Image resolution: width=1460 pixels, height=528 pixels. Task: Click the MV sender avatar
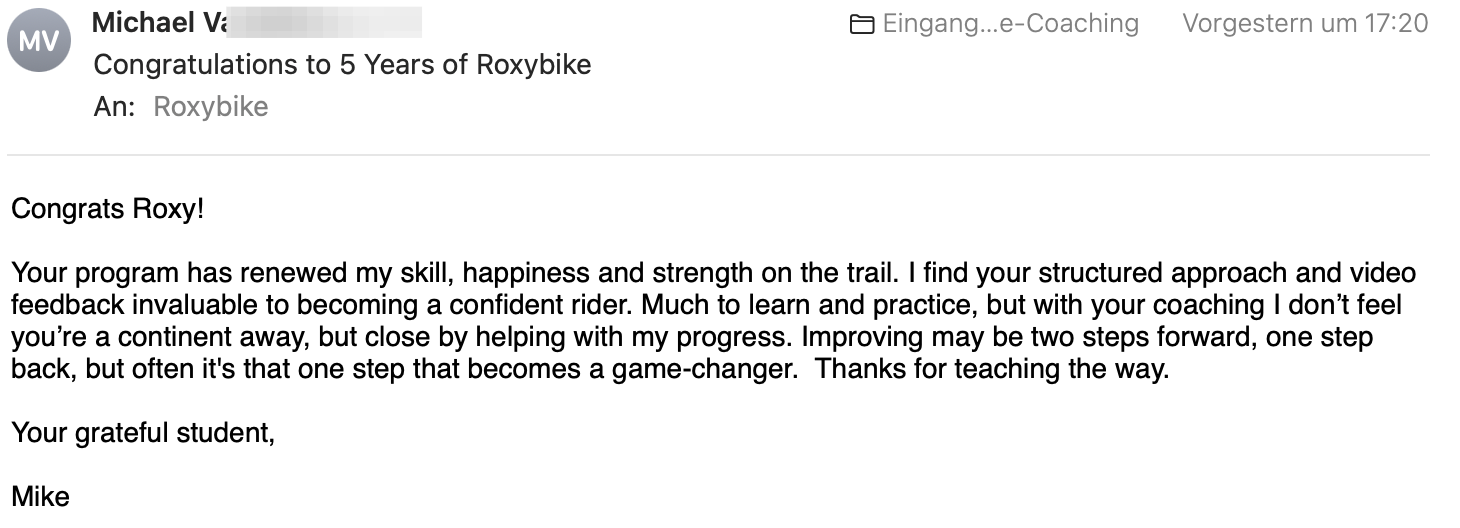[38, 40]
